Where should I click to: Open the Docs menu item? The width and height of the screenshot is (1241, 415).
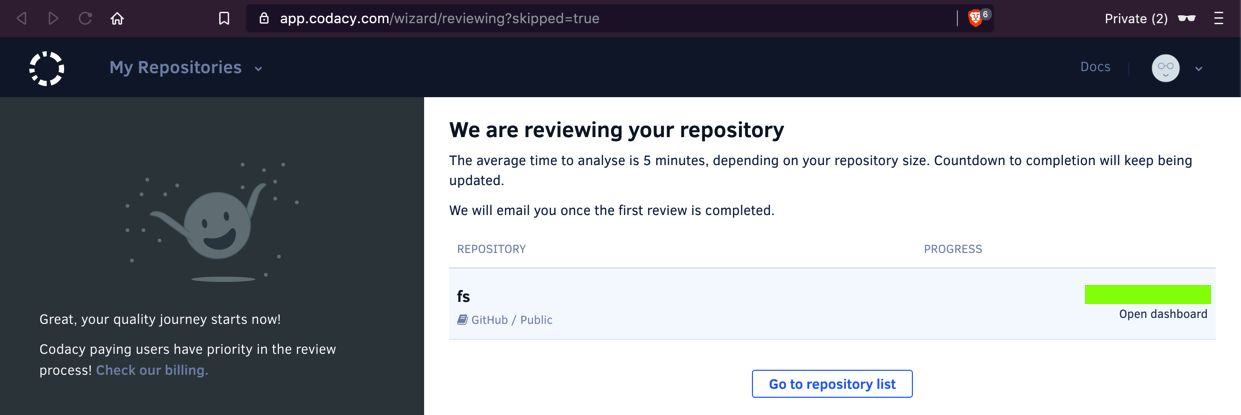[1095, 67]
